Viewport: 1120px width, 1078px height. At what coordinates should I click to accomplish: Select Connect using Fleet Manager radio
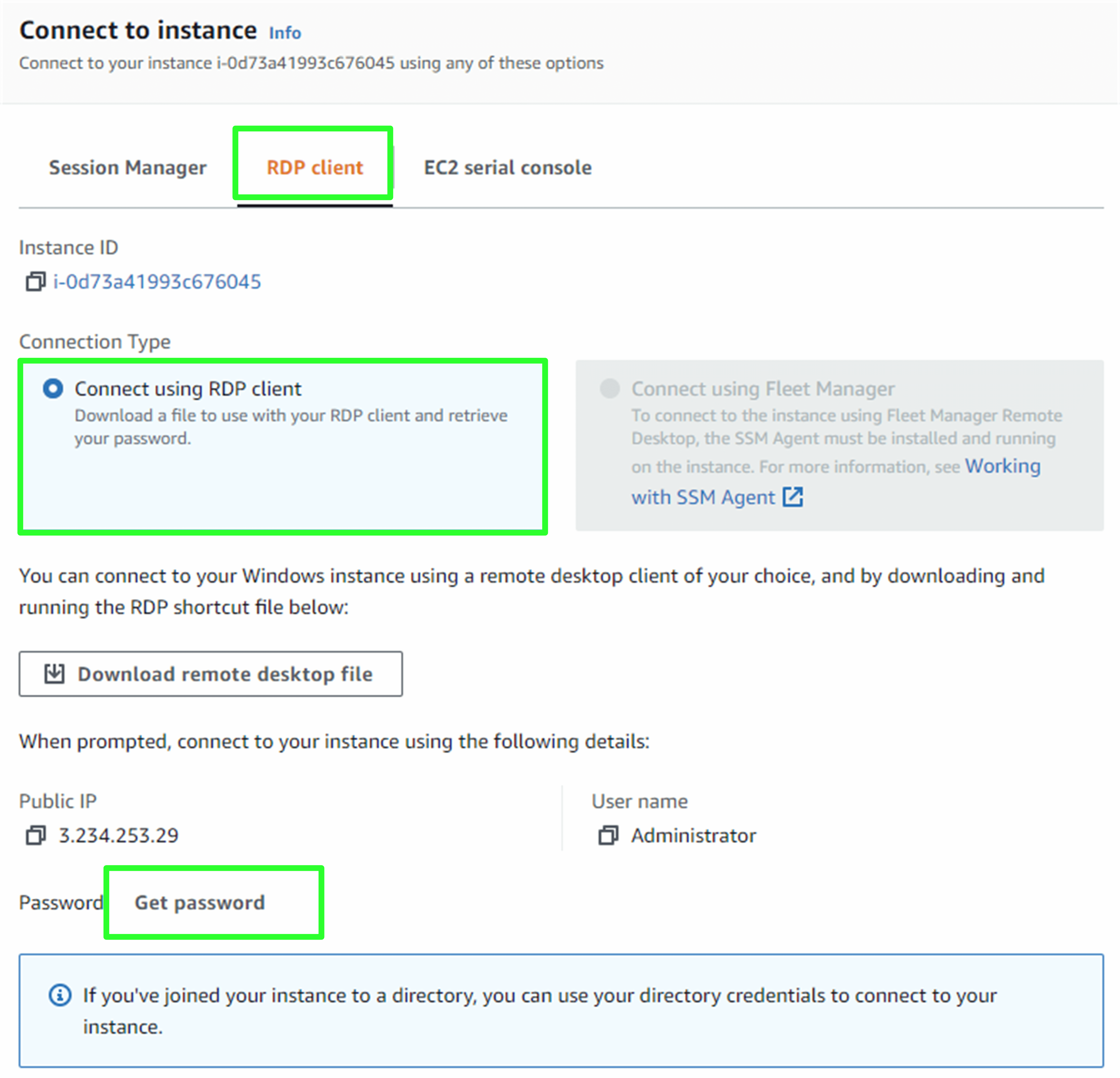pos(610,389)
